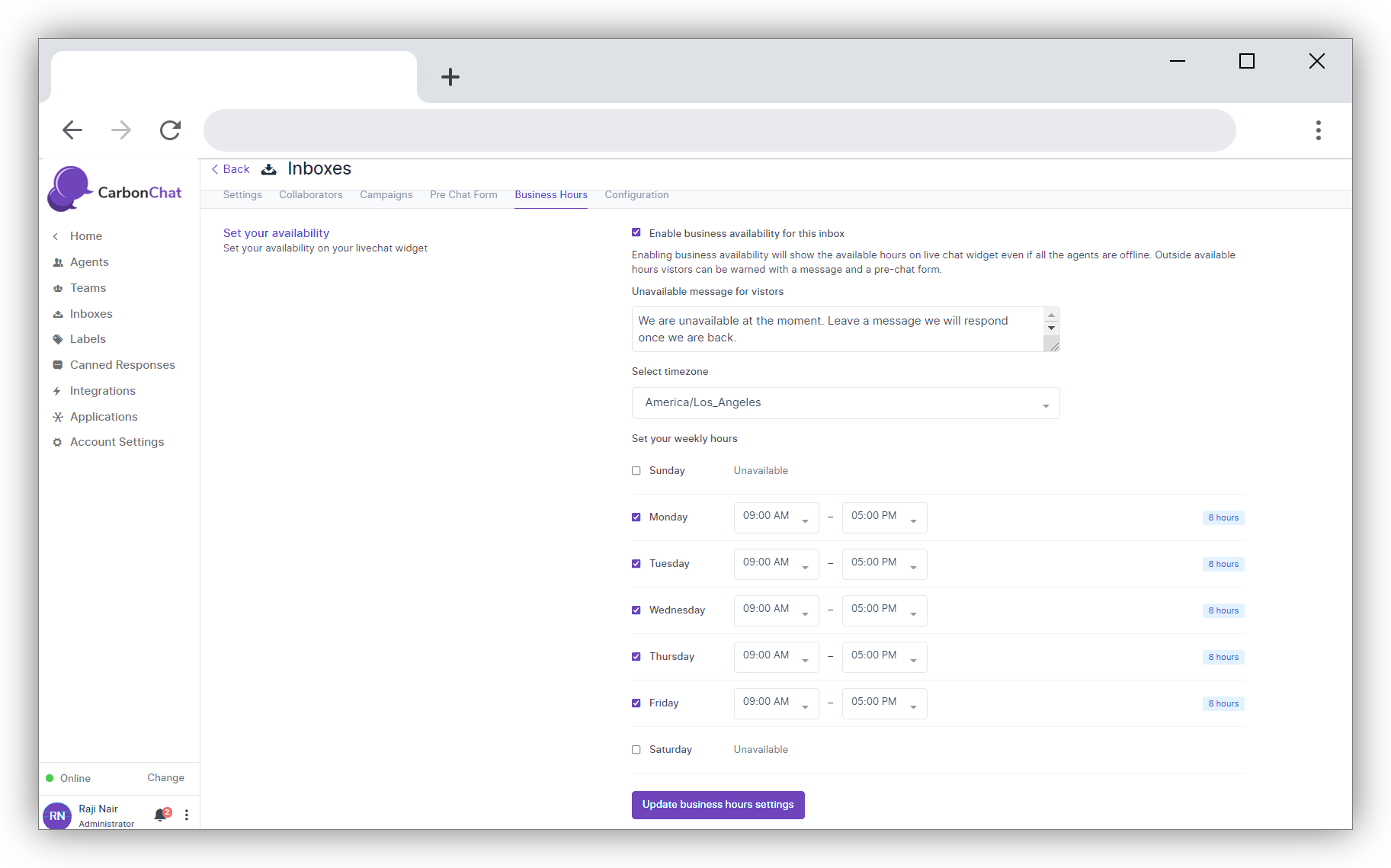Click the Account Settings gear icon
The width and height of the screenshot is (1391, 868).
tap(57, 442)
